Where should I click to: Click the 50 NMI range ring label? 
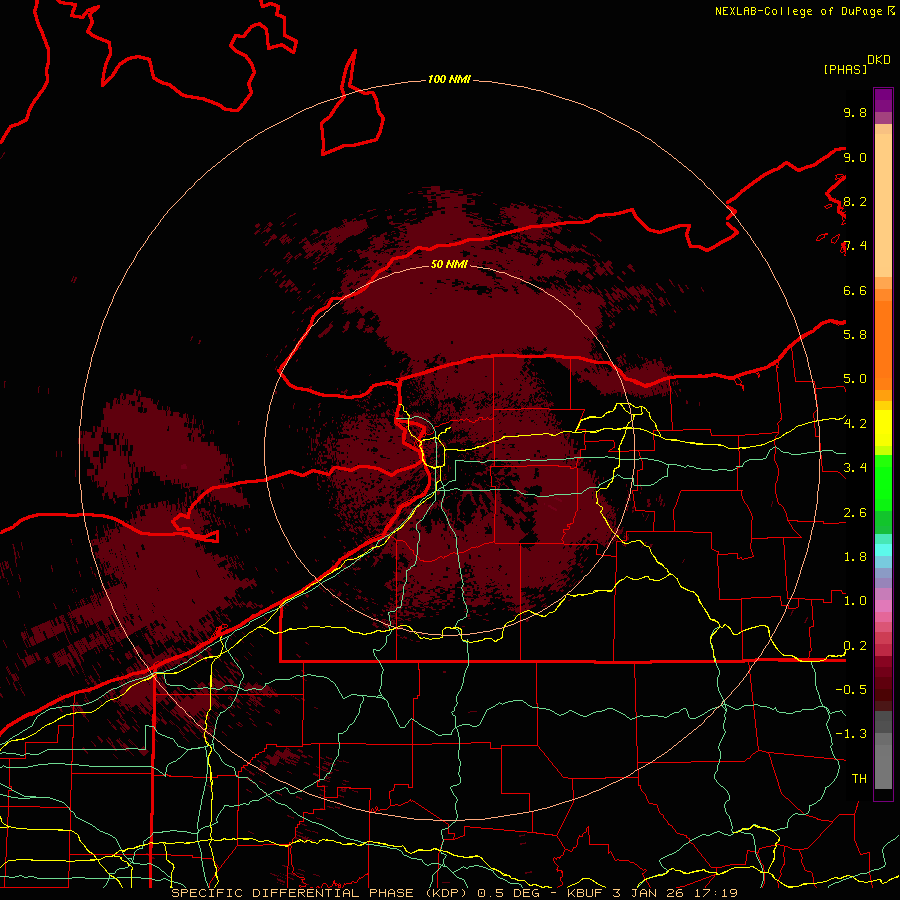pyautogui.click(x=449, y=264)
